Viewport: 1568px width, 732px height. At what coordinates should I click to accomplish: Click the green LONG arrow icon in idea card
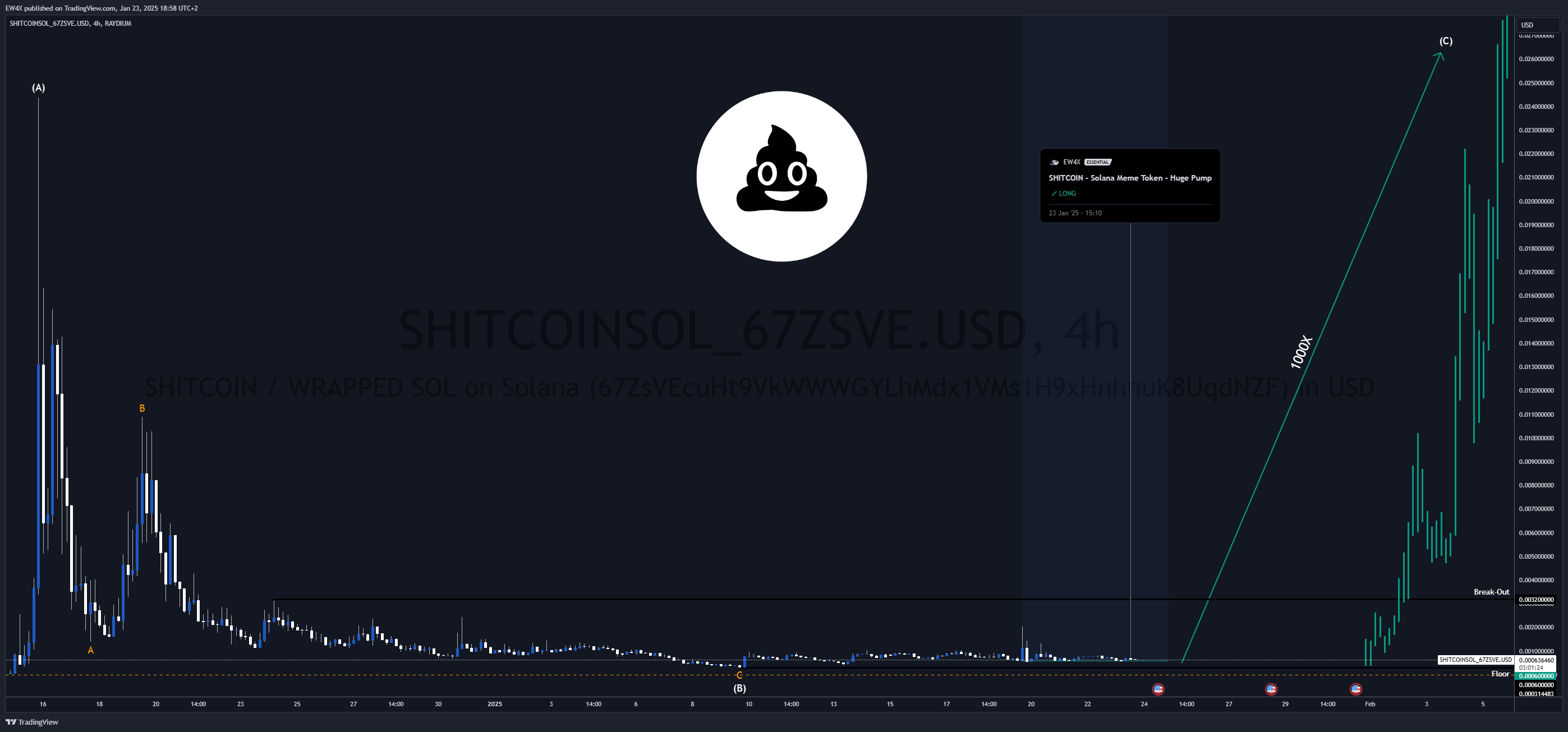pos(1054,194)
